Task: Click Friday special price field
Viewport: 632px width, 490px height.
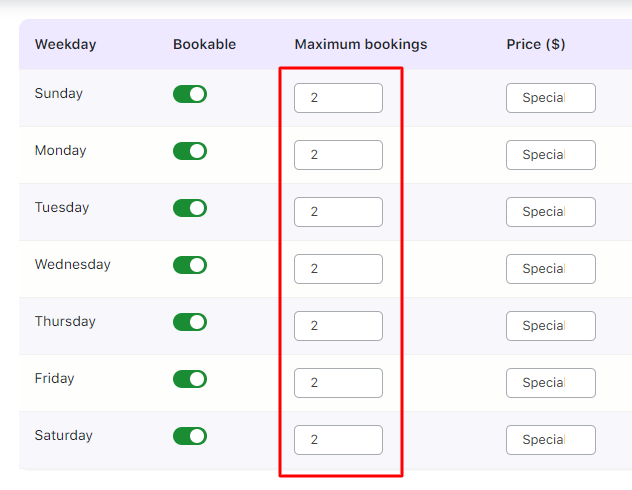Action: click(551, 383)
